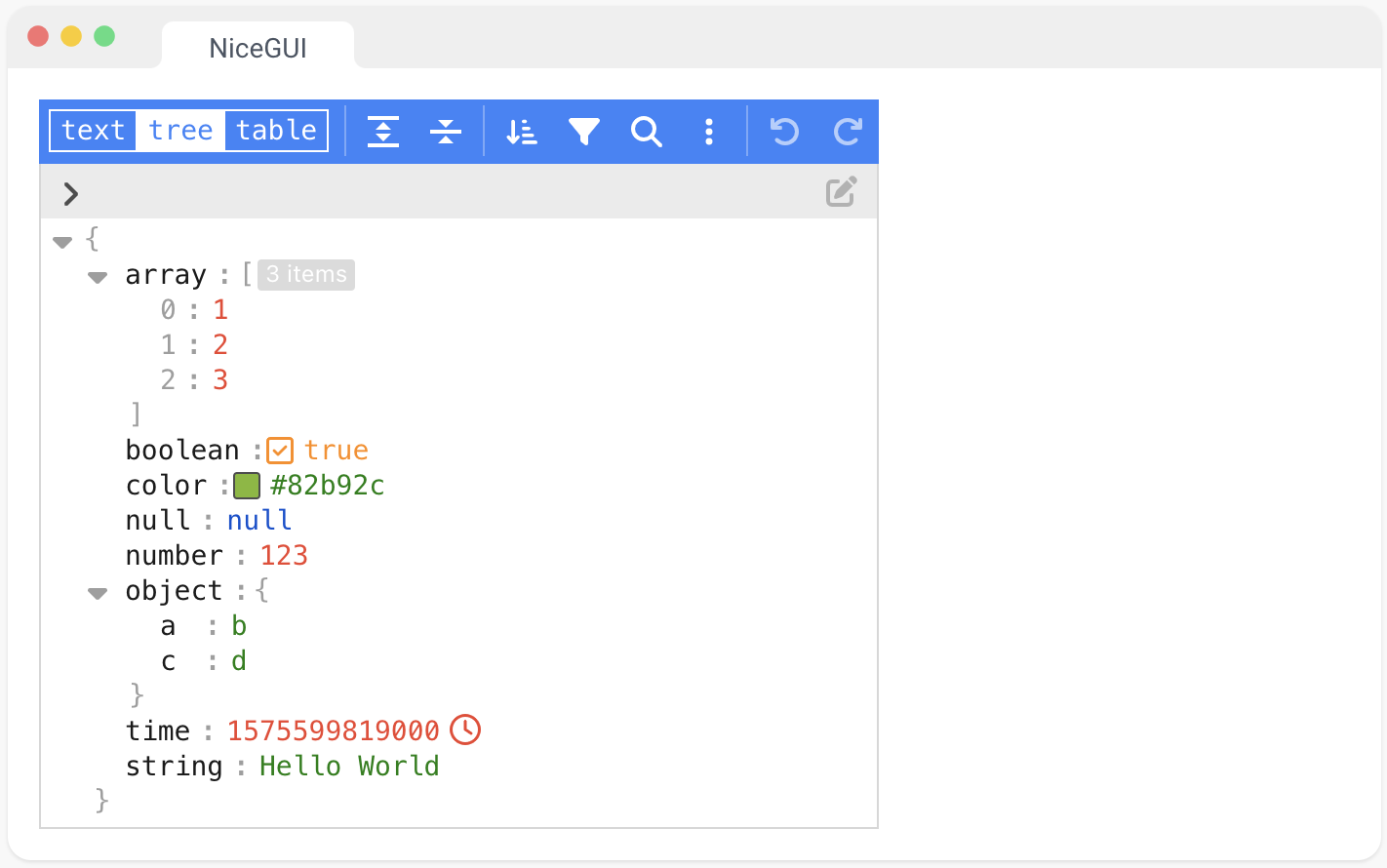Image resolution: width=1387 pixels, height=868 pixels.
Task: Open the search magnifier tool
Action: tap(646, 131)
